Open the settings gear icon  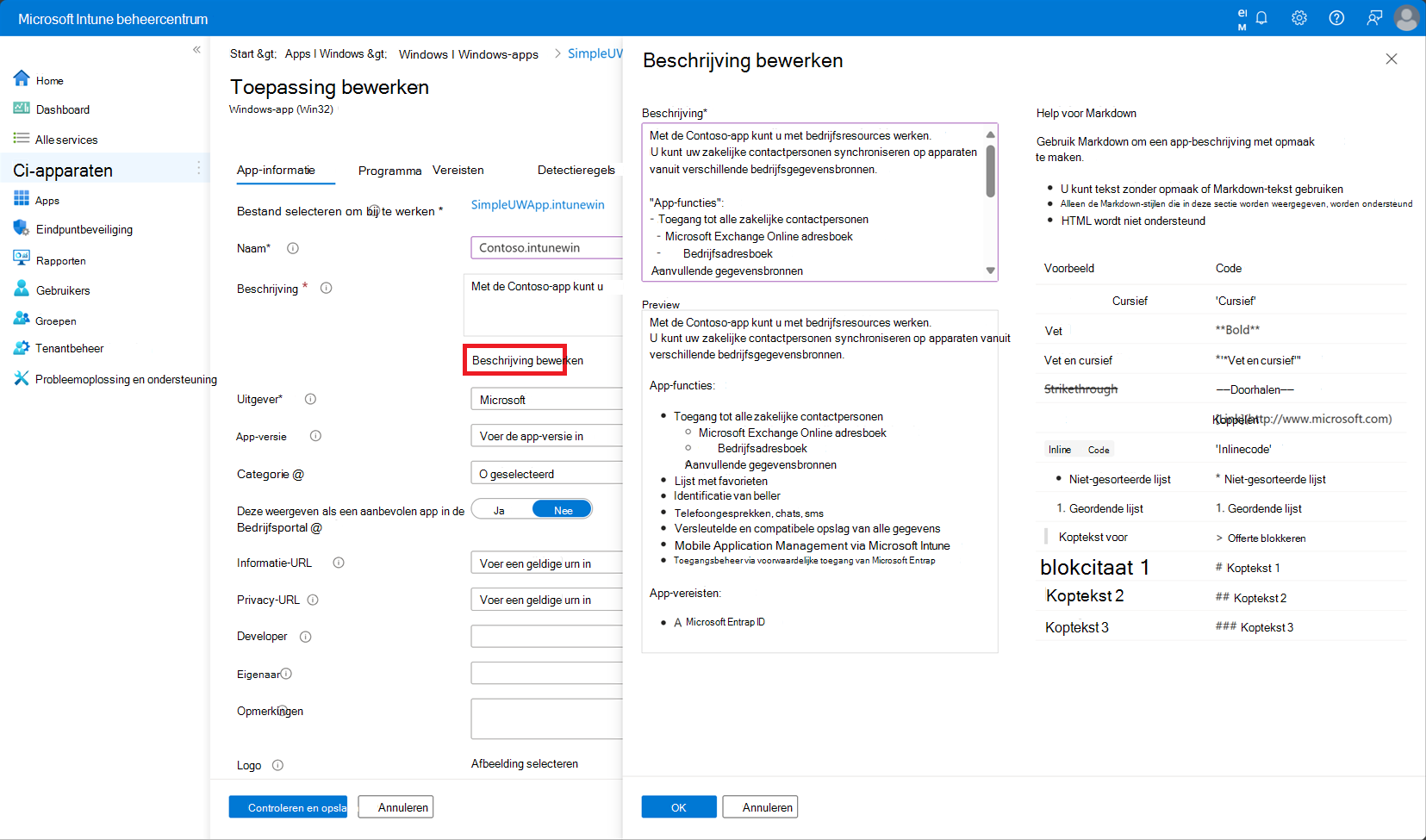point(1299,18)
